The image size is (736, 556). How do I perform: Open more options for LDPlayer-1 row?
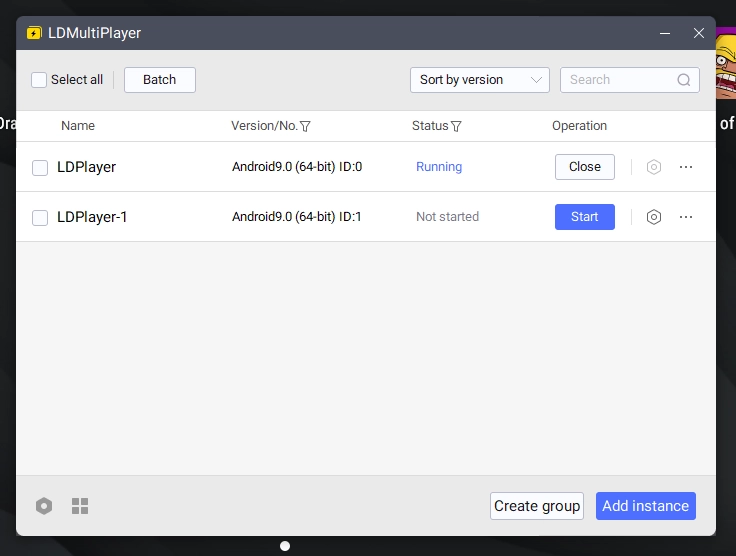coord(686,217)
